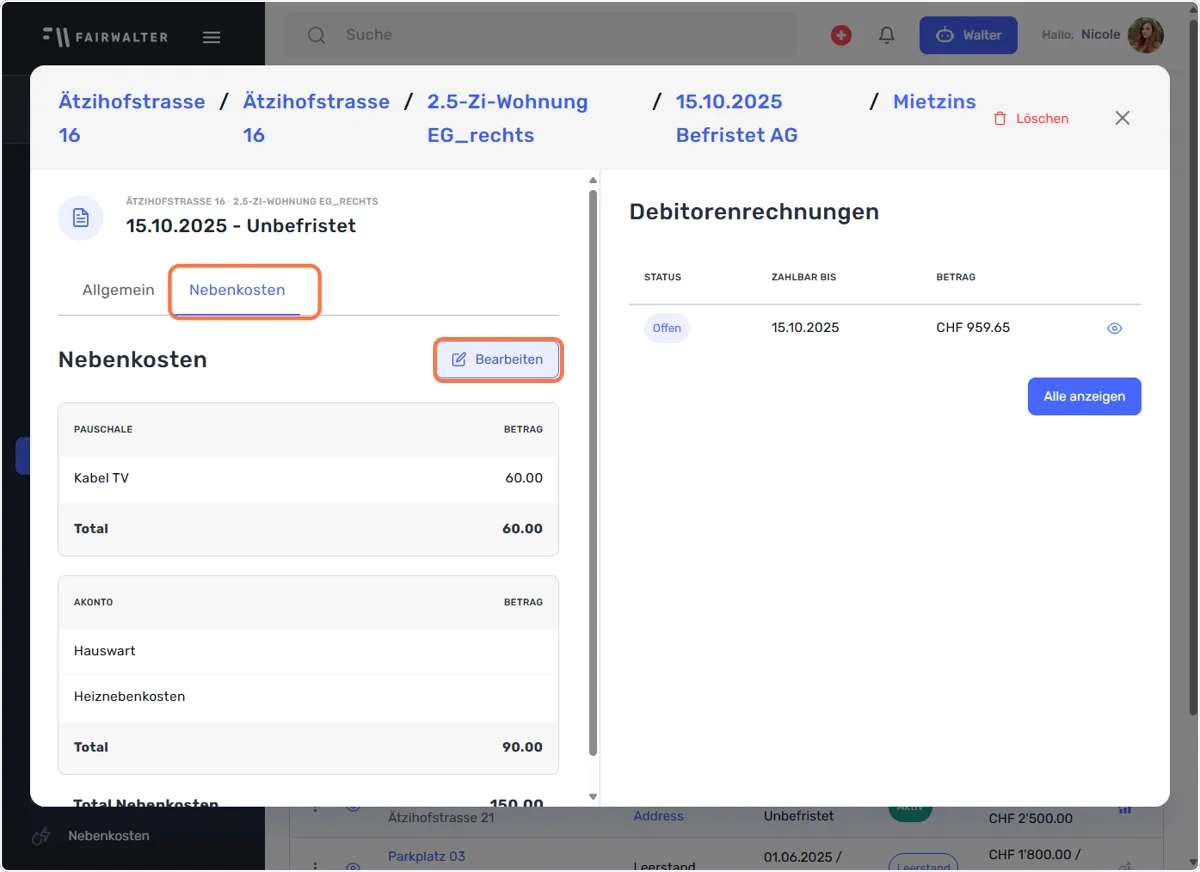Click the red plus add icon
This screenshot has height=872, width=1200.
[x=842, y=35]
